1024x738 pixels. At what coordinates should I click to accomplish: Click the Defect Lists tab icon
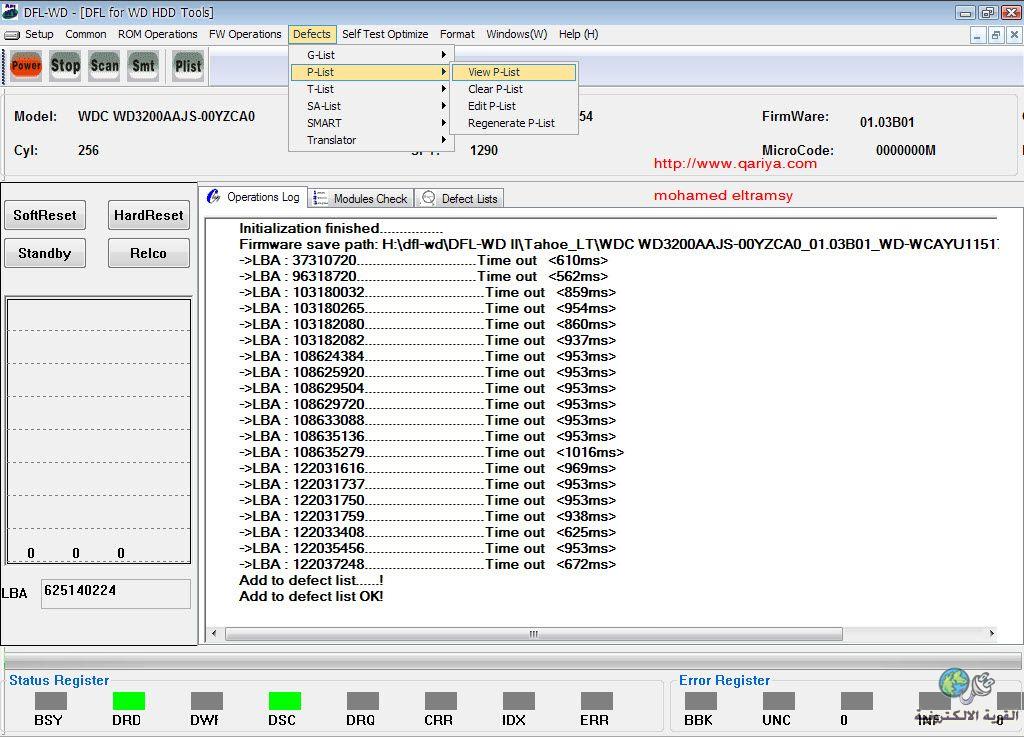tap(428, 198)
